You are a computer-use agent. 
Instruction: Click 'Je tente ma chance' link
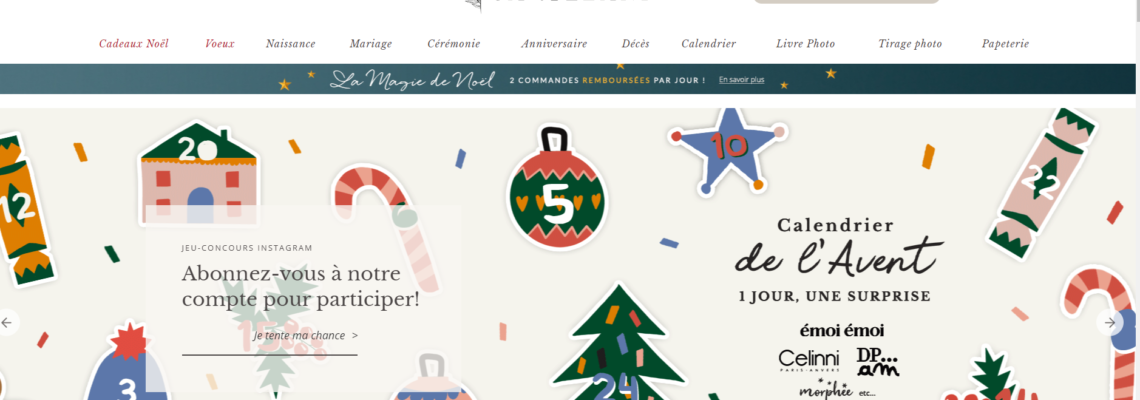(x=305, y=335)
